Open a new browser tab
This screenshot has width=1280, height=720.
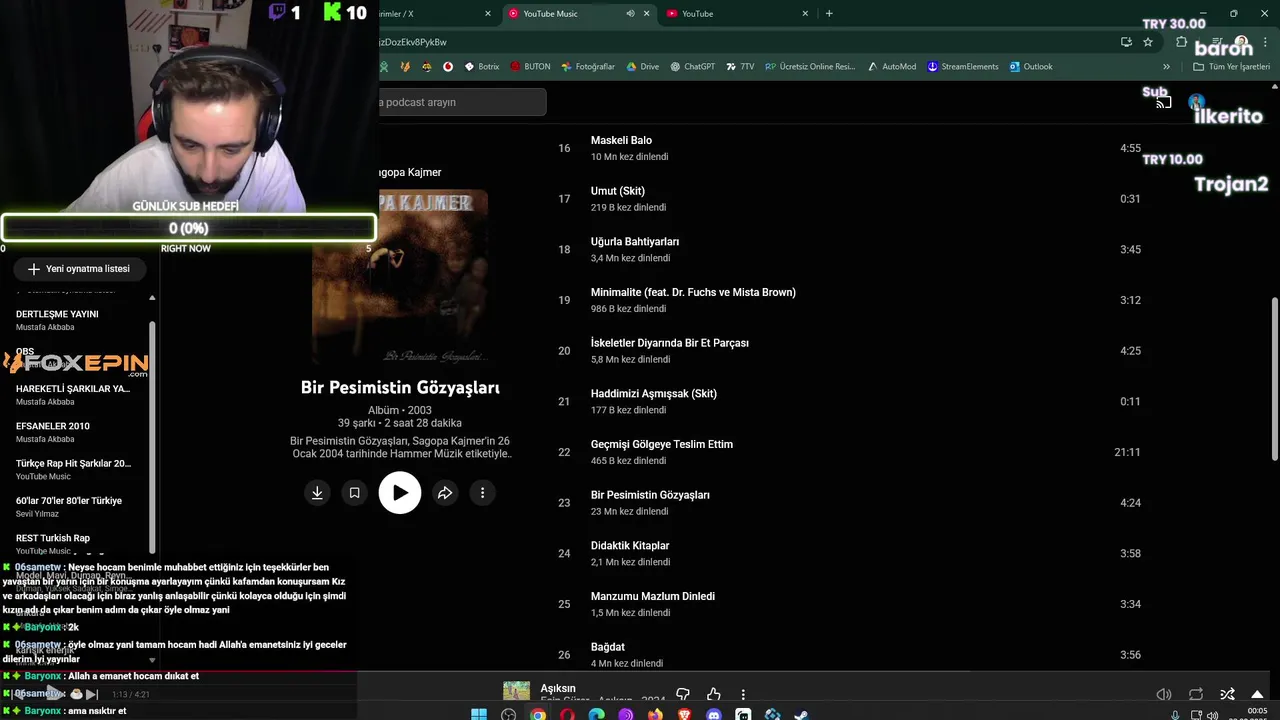pos(829,14)
